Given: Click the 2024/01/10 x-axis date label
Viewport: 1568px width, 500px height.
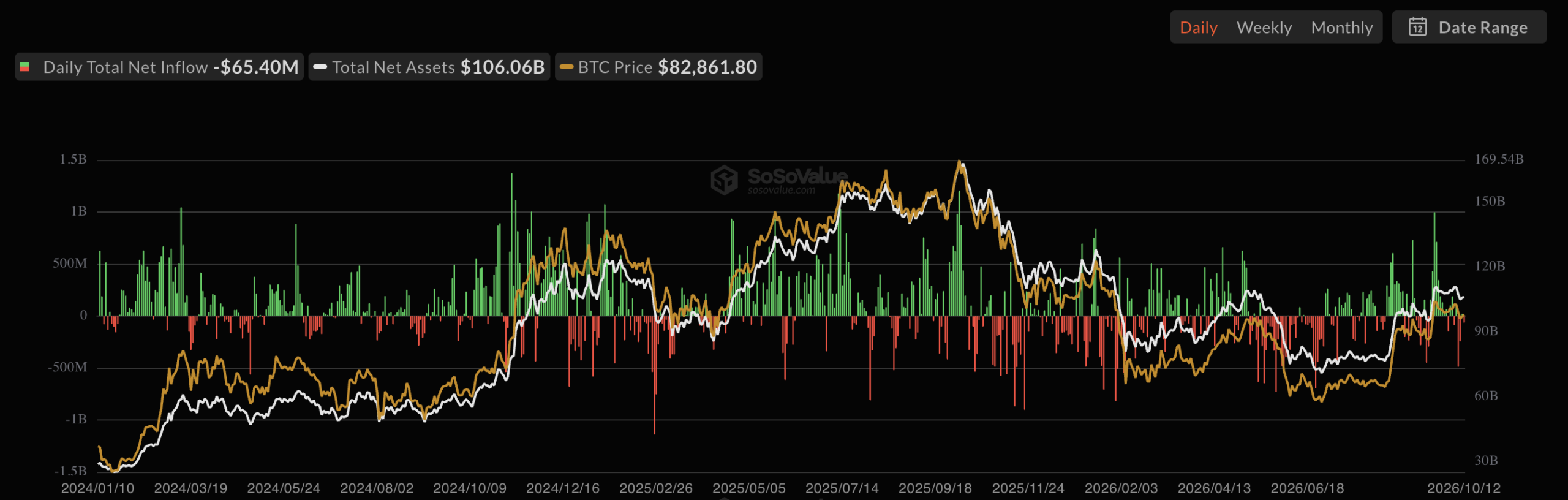Looking at the screenshot, I should [x=97, y=488].
